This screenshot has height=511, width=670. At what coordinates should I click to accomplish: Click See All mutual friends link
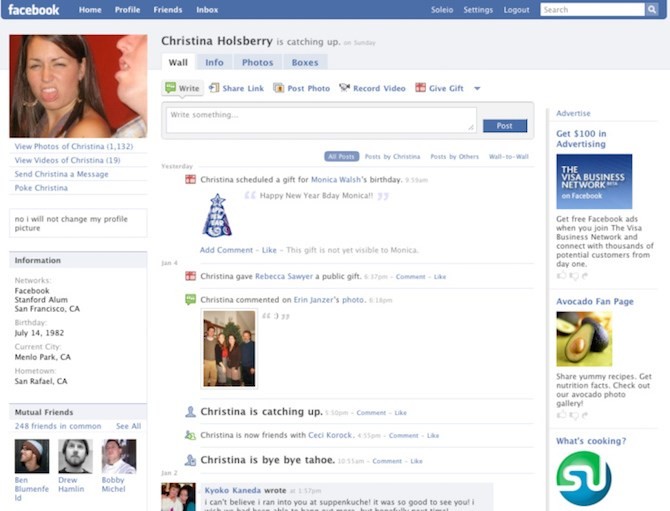[128, 426]
